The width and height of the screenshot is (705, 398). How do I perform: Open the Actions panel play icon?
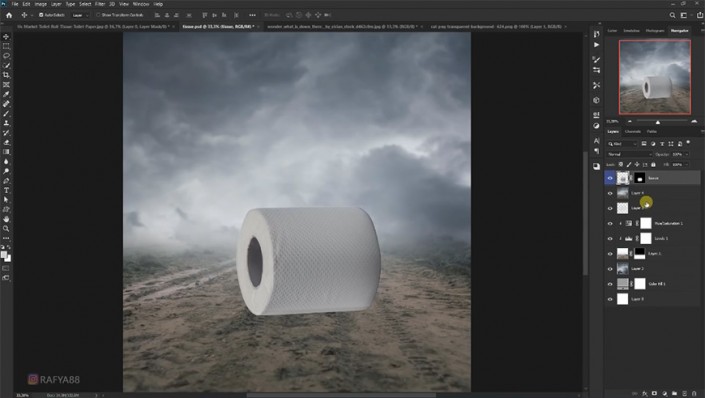pyautogui.click(x=596, y=45)
